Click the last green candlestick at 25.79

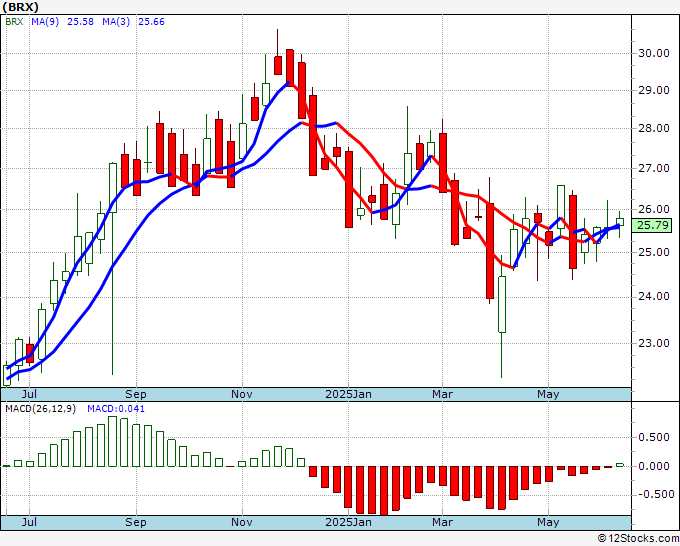pos(620,222)
